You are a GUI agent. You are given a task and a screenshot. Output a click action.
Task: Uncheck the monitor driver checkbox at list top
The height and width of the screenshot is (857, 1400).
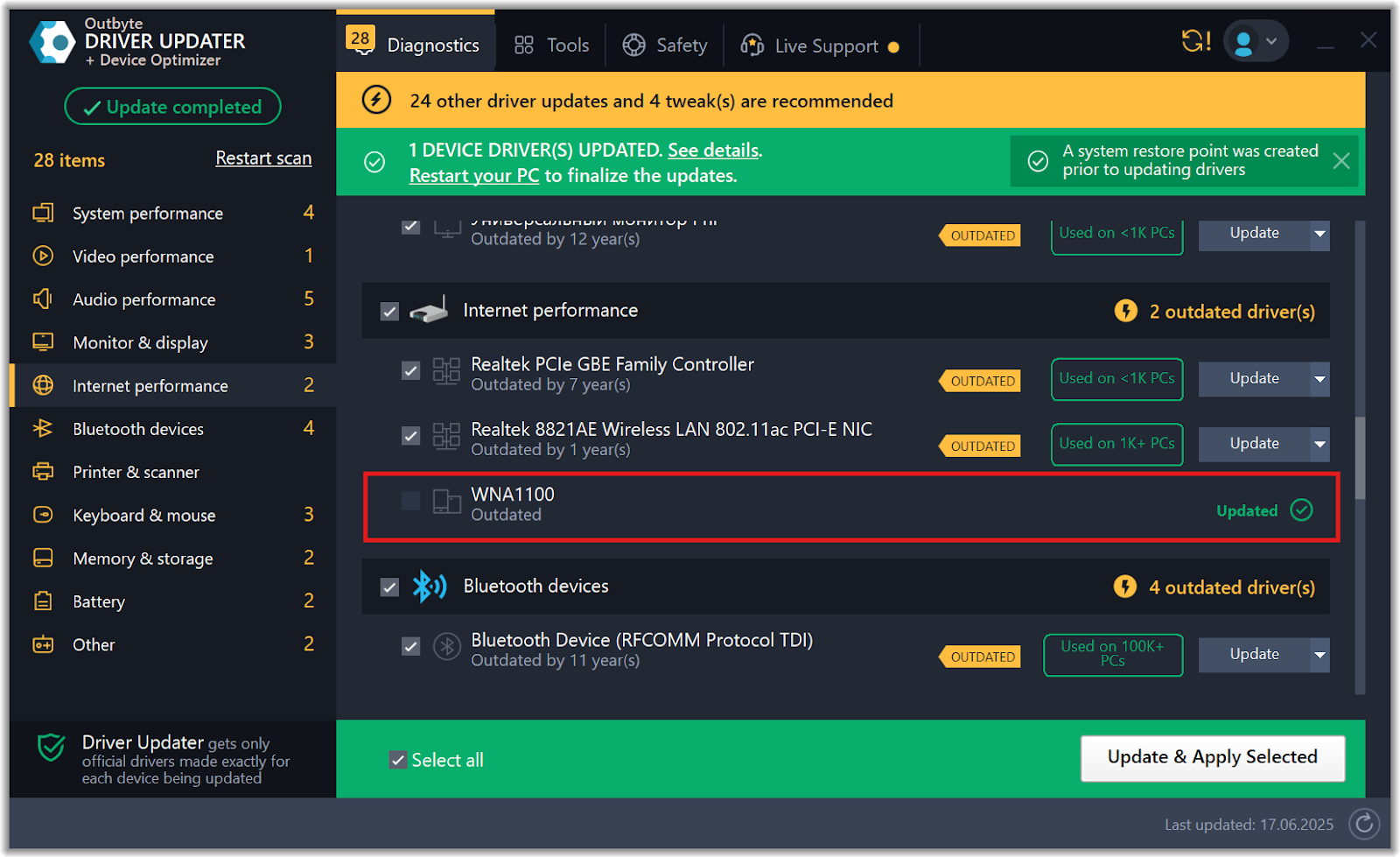coord(410,226)
